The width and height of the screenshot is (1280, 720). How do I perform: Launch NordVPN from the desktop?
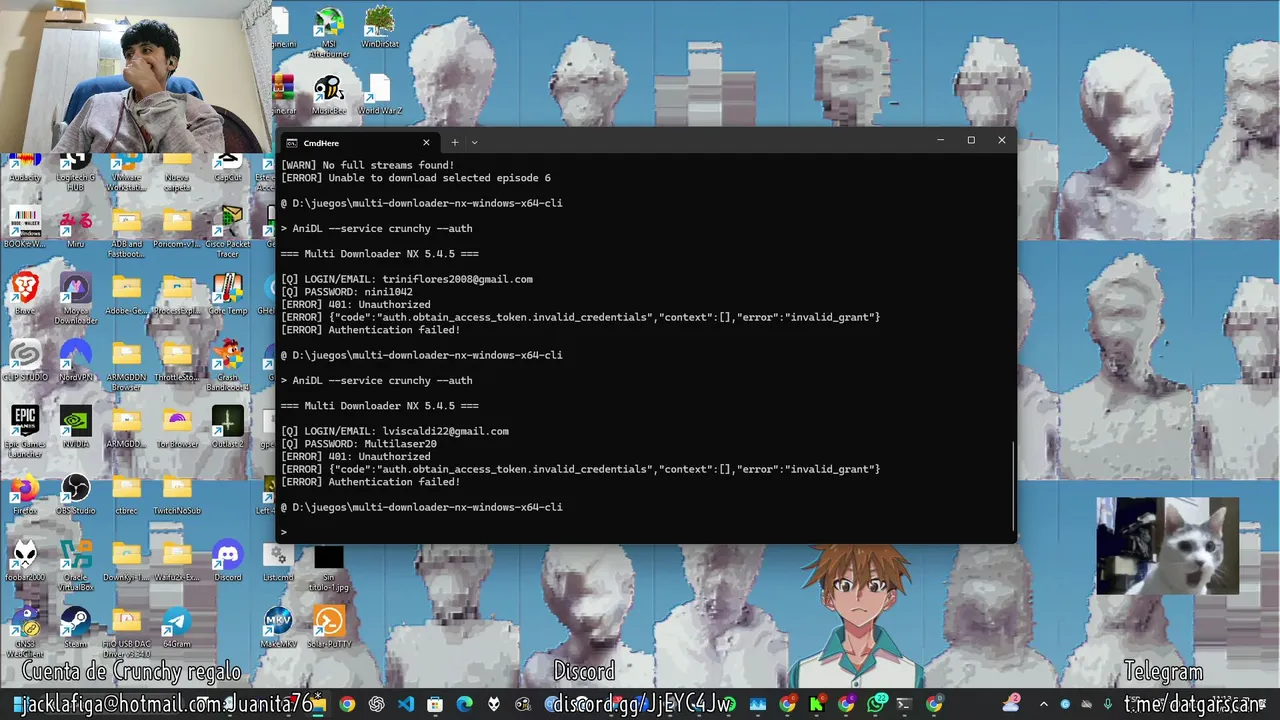pos(75,361)
